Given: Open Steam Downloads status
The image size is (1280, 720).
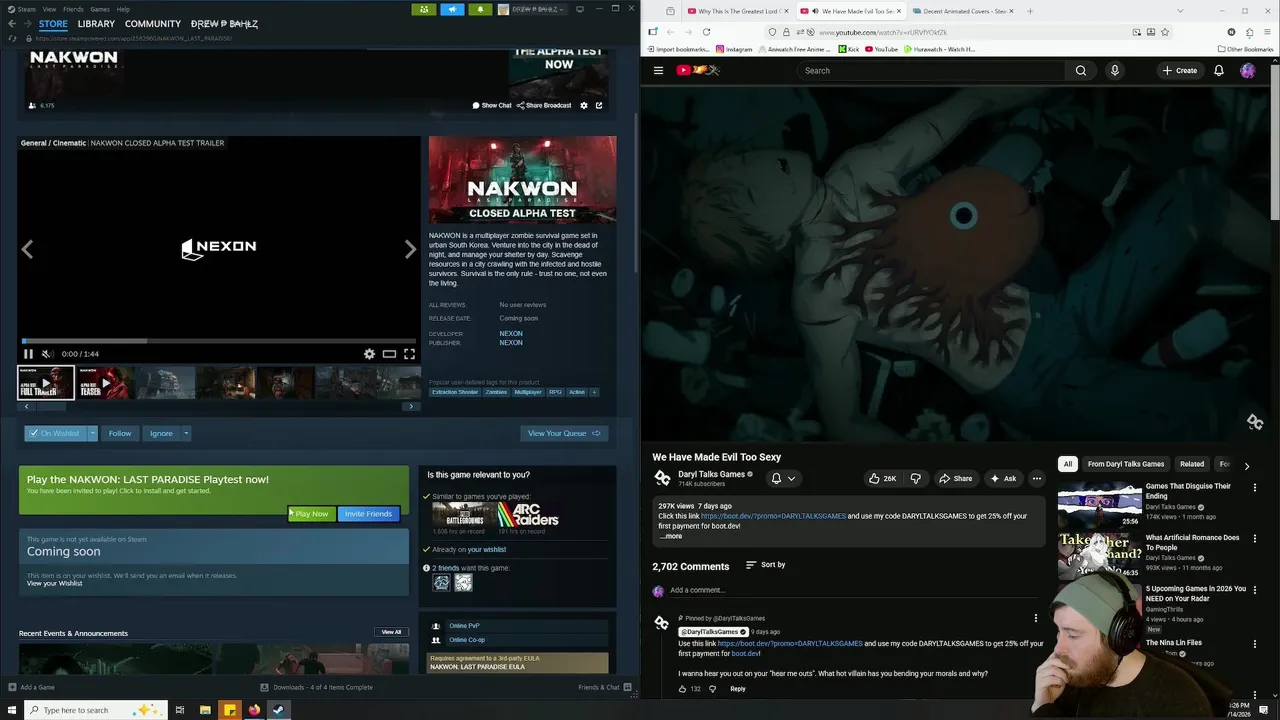Looking at the screenshot, I should click(x=316, y=687).
